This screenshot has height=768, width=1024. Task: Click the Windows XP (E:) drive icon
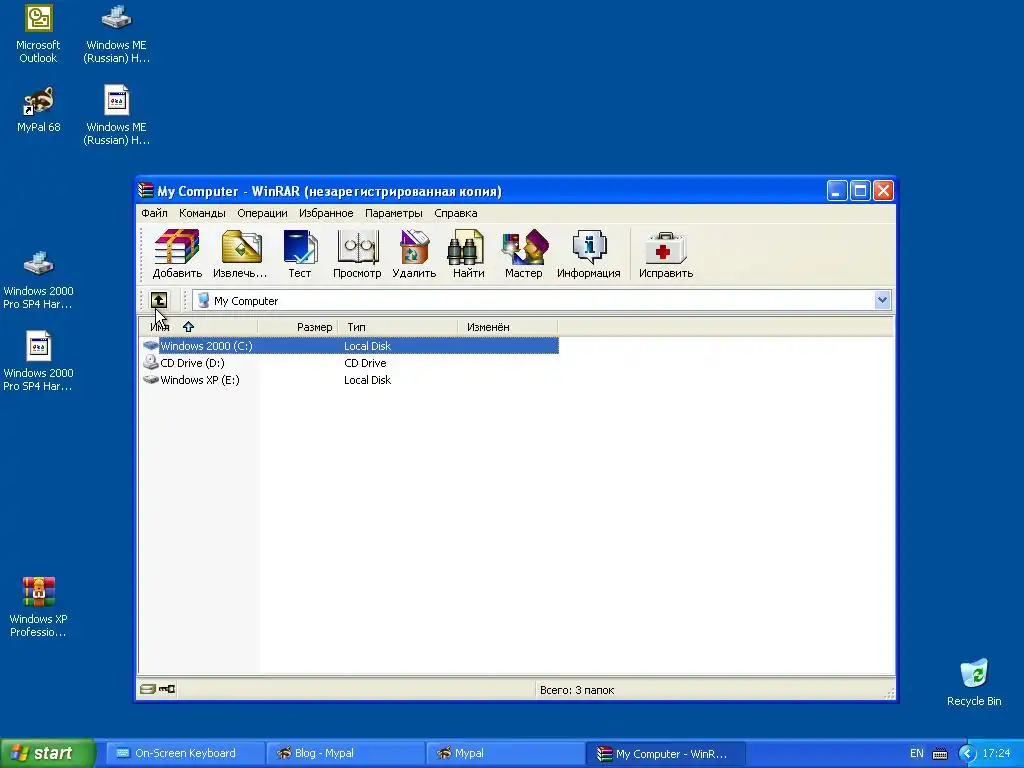point(151,379)
